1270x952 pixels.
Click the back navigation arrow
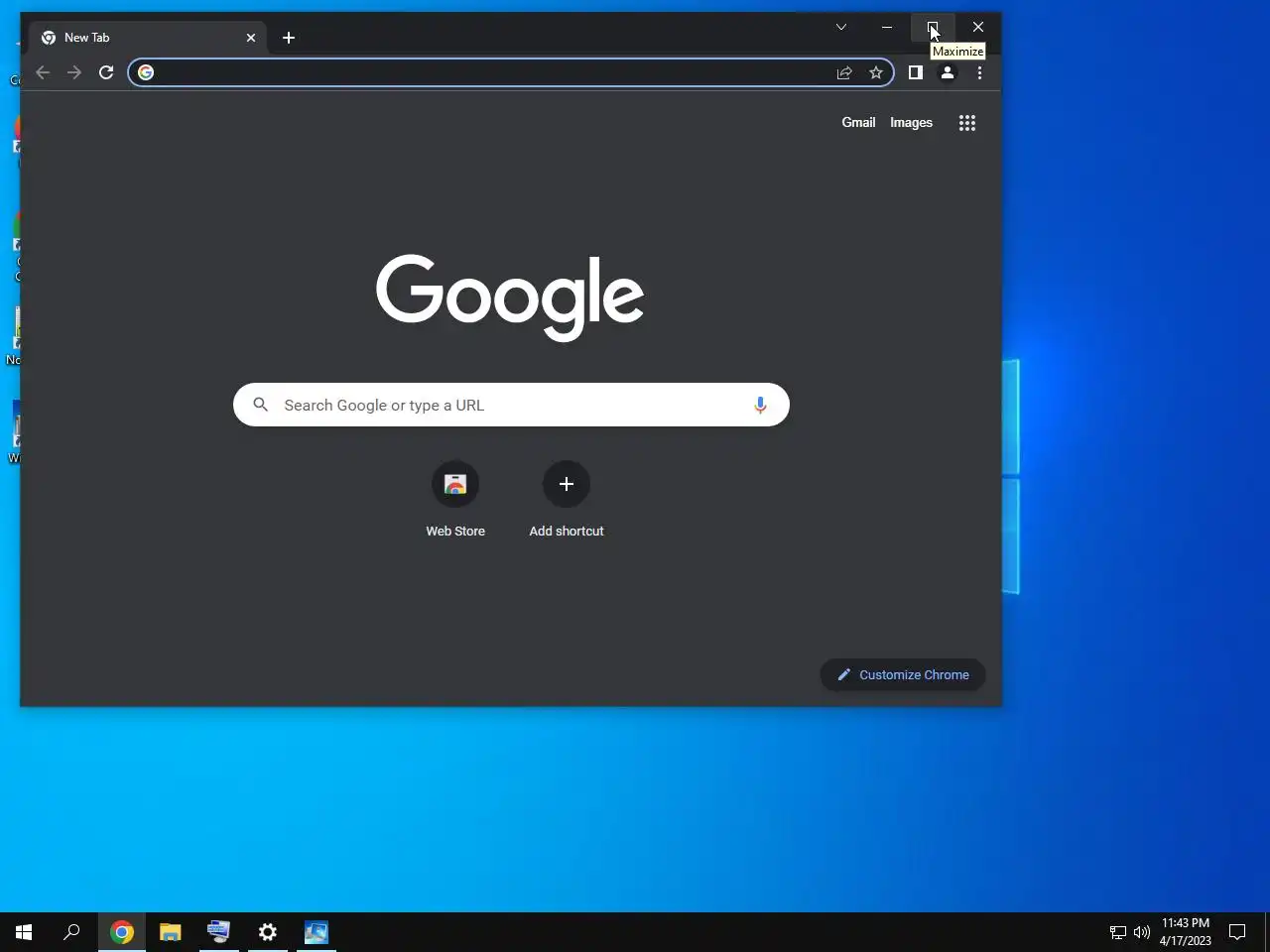[43, 72]
